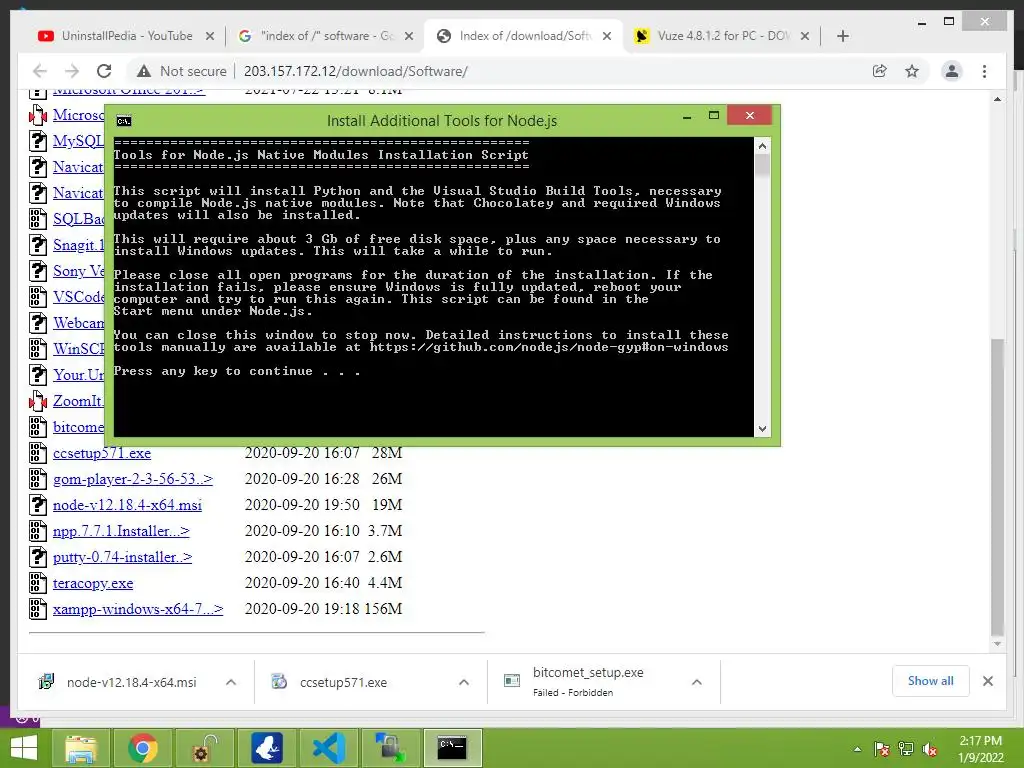The height and width of the screenshot is (768, 1024).
Task: Open the putty-0.74-installer link
Action: coord(122,557)
